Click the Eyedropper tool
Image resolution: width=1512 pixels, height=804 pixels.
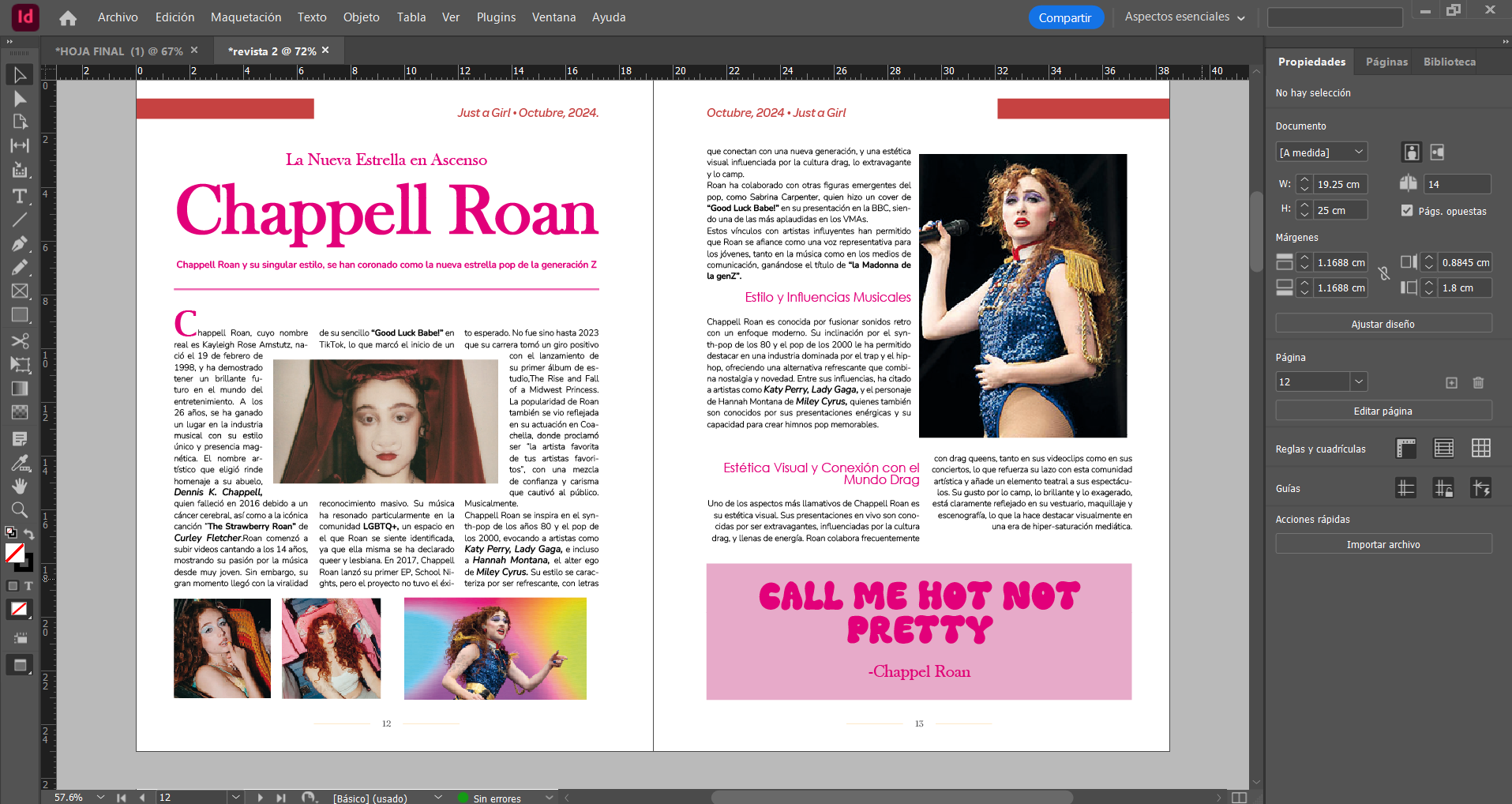pyautogui.click(x=20, y=462)
